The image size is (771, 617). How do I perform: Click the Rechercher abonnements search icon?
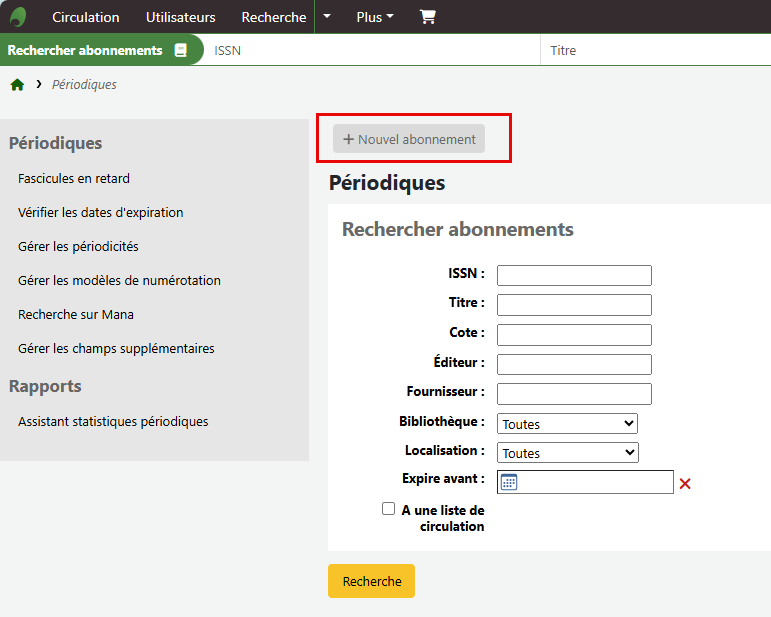click(181, 50)
